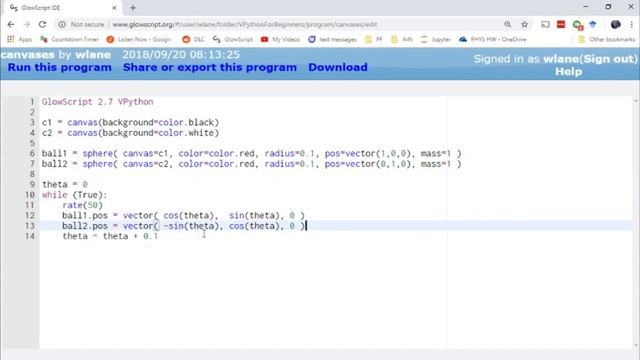Click the blue extension icon
This screenshot has height=360, width=640.
(x=593, y=24)
